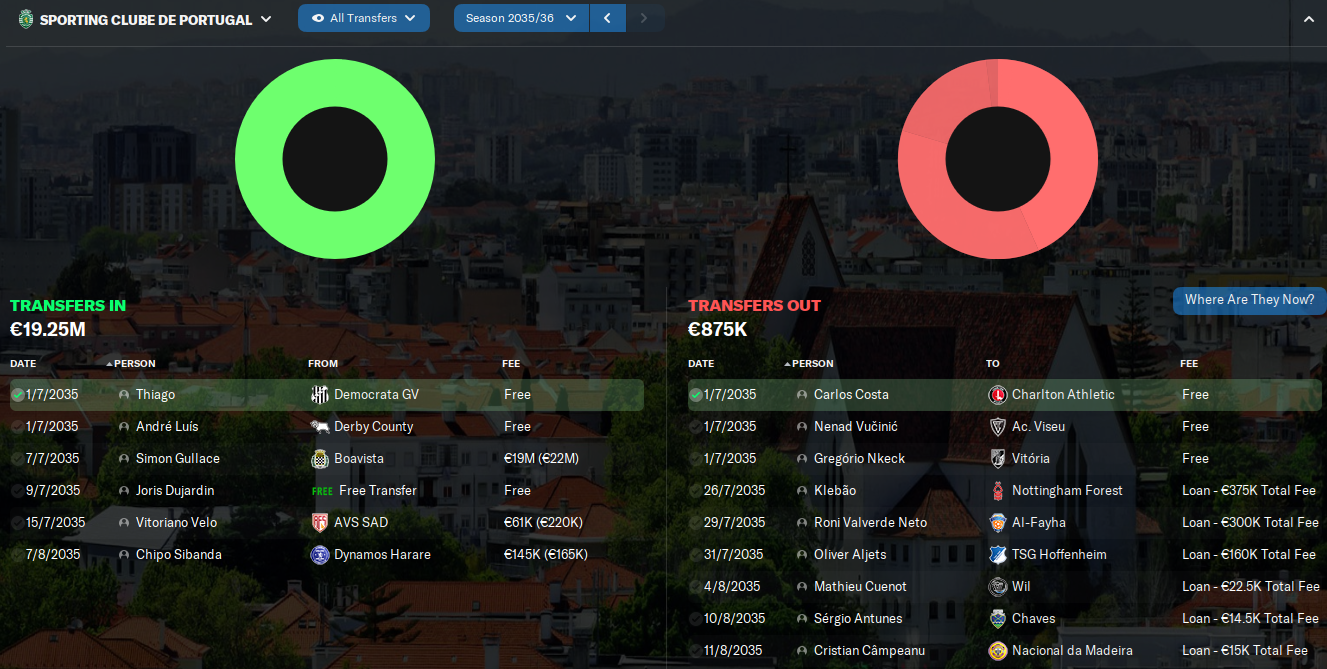Collapse the header with the top-right chevron

(1309, 19)
